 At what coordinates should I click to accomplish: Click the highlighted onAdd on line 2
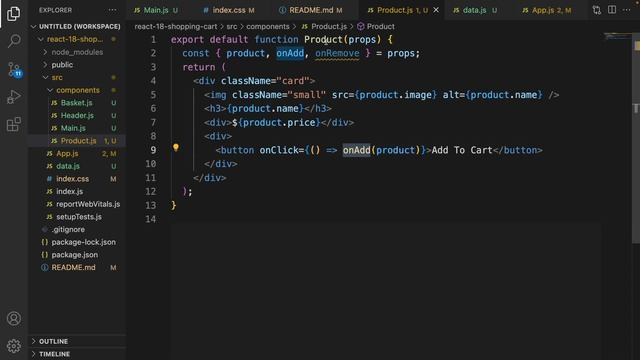click(290, 53)
